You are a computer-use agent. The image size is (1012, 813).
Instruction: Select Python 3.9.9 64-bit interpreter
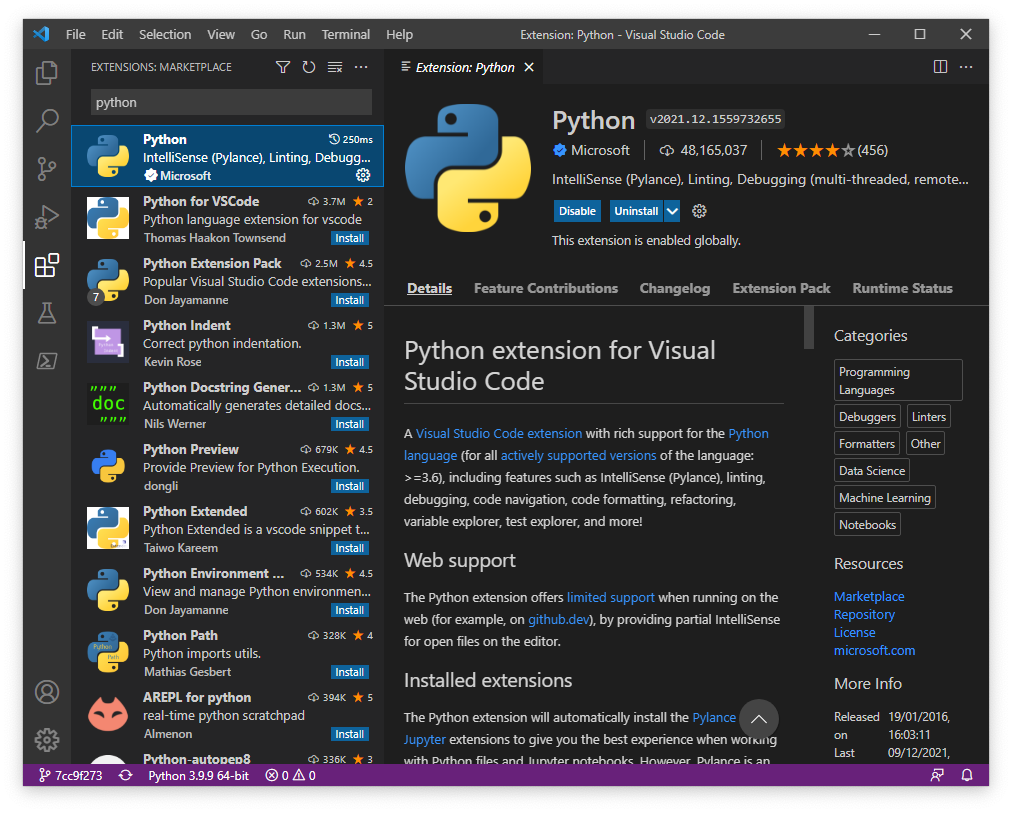(198, 776)
